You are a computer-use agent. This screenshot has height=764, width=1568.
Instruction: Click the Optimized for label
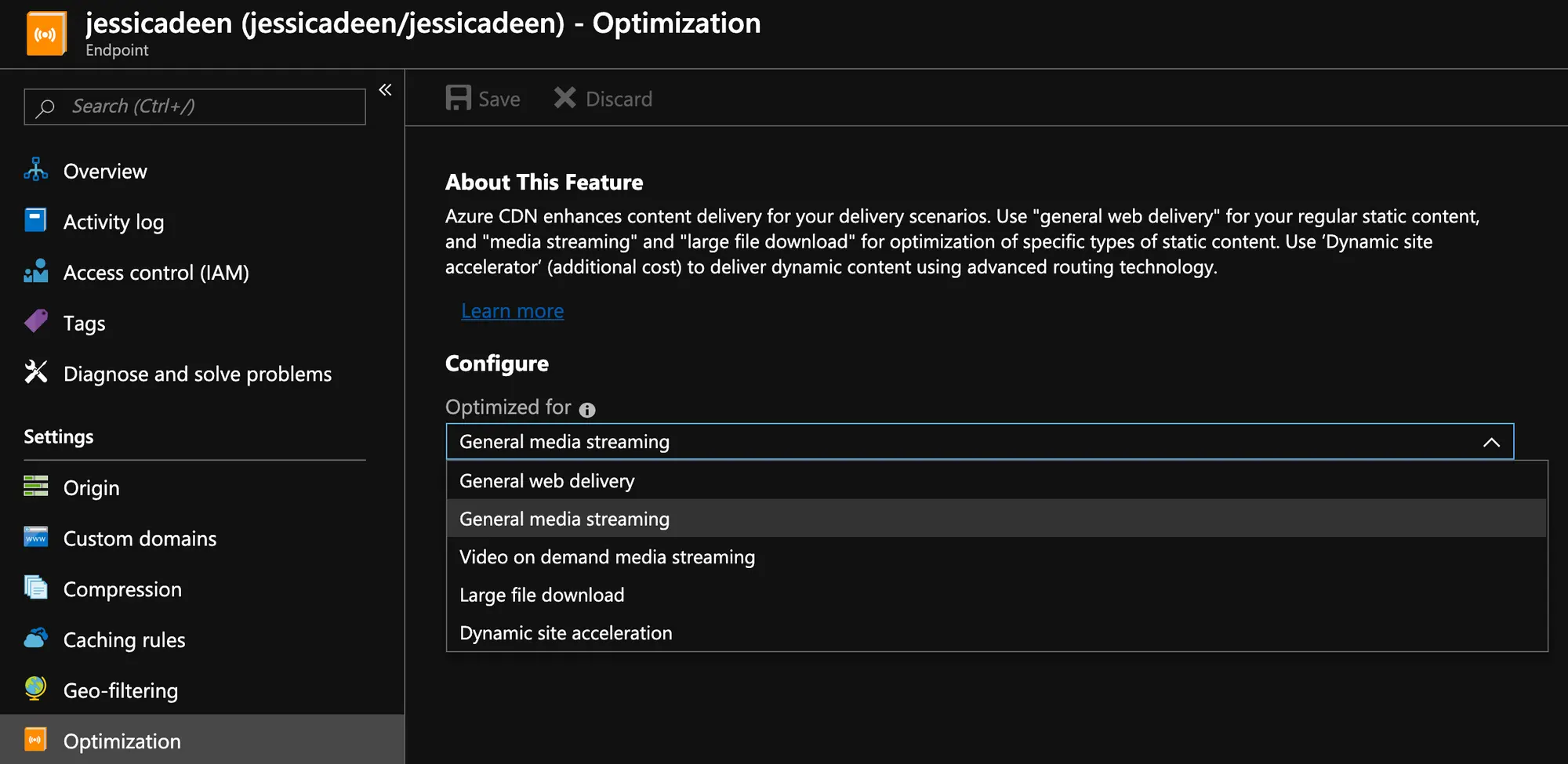[508, 407]
